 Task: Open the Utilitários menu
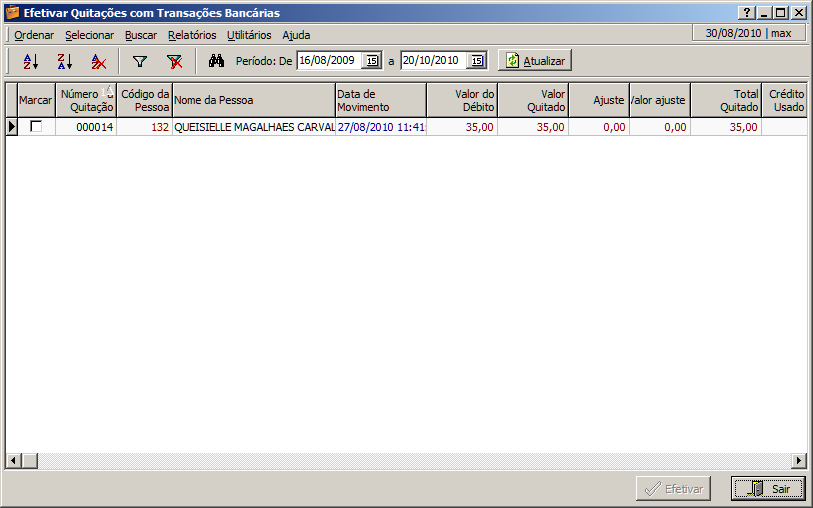249,35
